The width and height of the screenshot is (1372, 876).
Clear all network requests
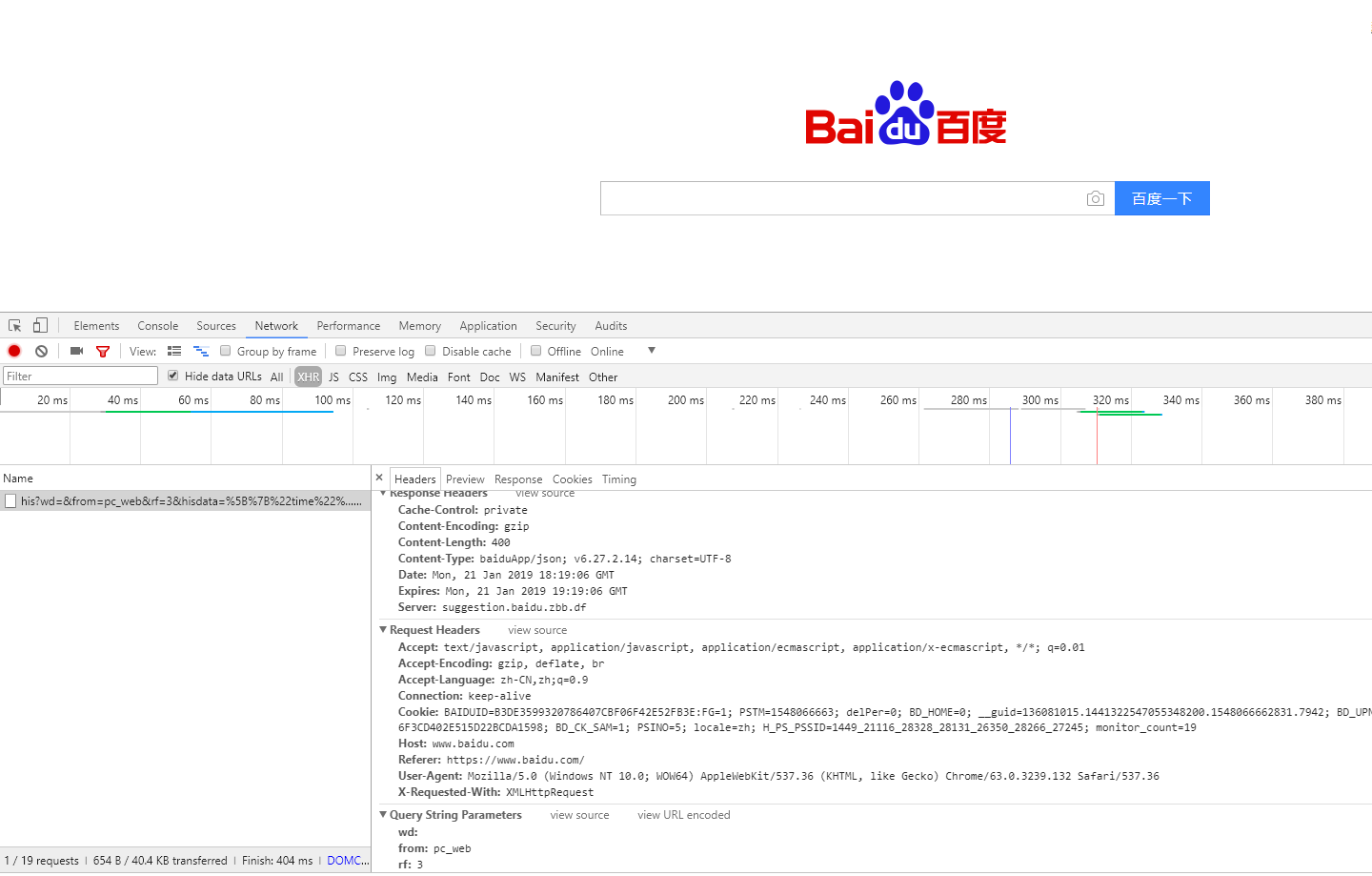41,351
